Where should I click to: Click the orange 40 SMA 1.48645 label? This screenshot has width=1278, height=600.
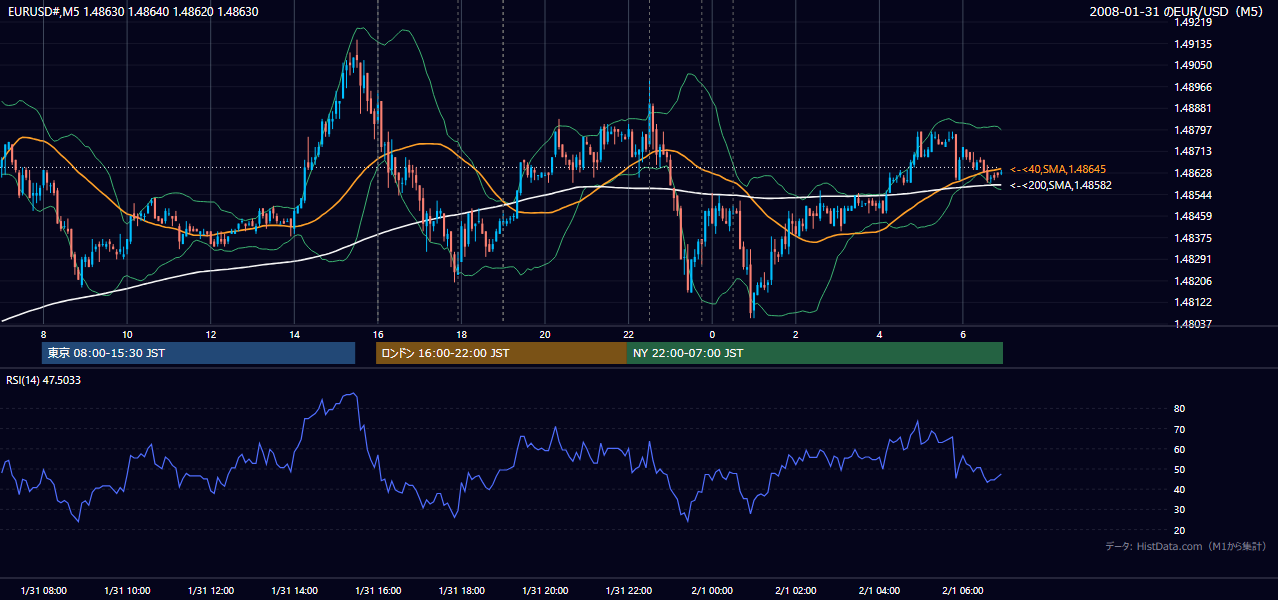1058,170
